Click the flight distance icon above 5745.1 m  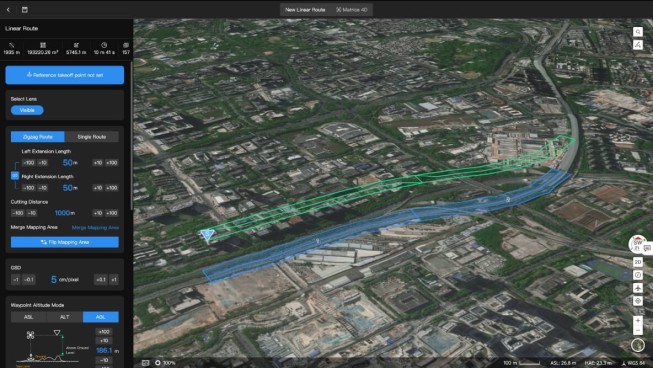click(x=76, y=45)
